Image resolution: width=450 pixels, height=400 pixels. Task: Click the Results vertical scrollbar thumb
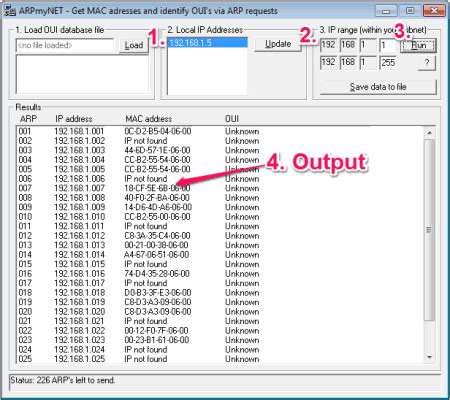point(430,230)
